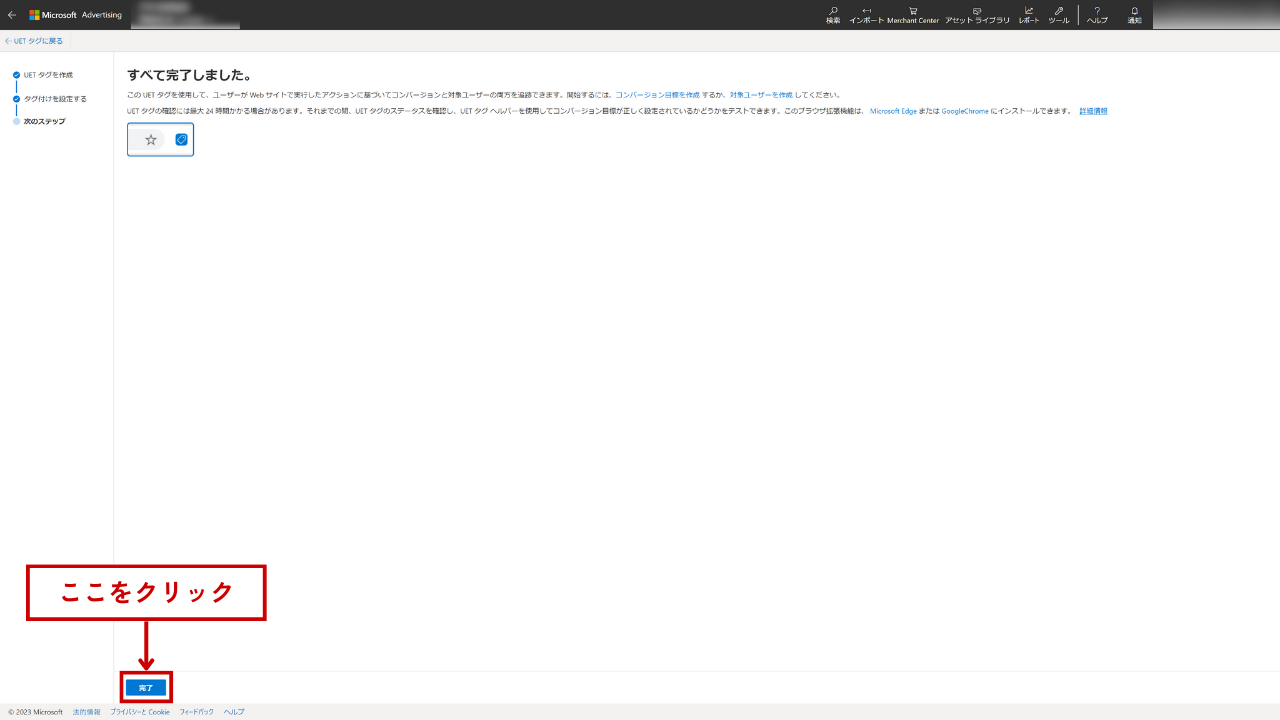Open the プライバシーと Cookie footer link
The height and width of the screenshot is (720, 1280).
click(x=140, y=712)
